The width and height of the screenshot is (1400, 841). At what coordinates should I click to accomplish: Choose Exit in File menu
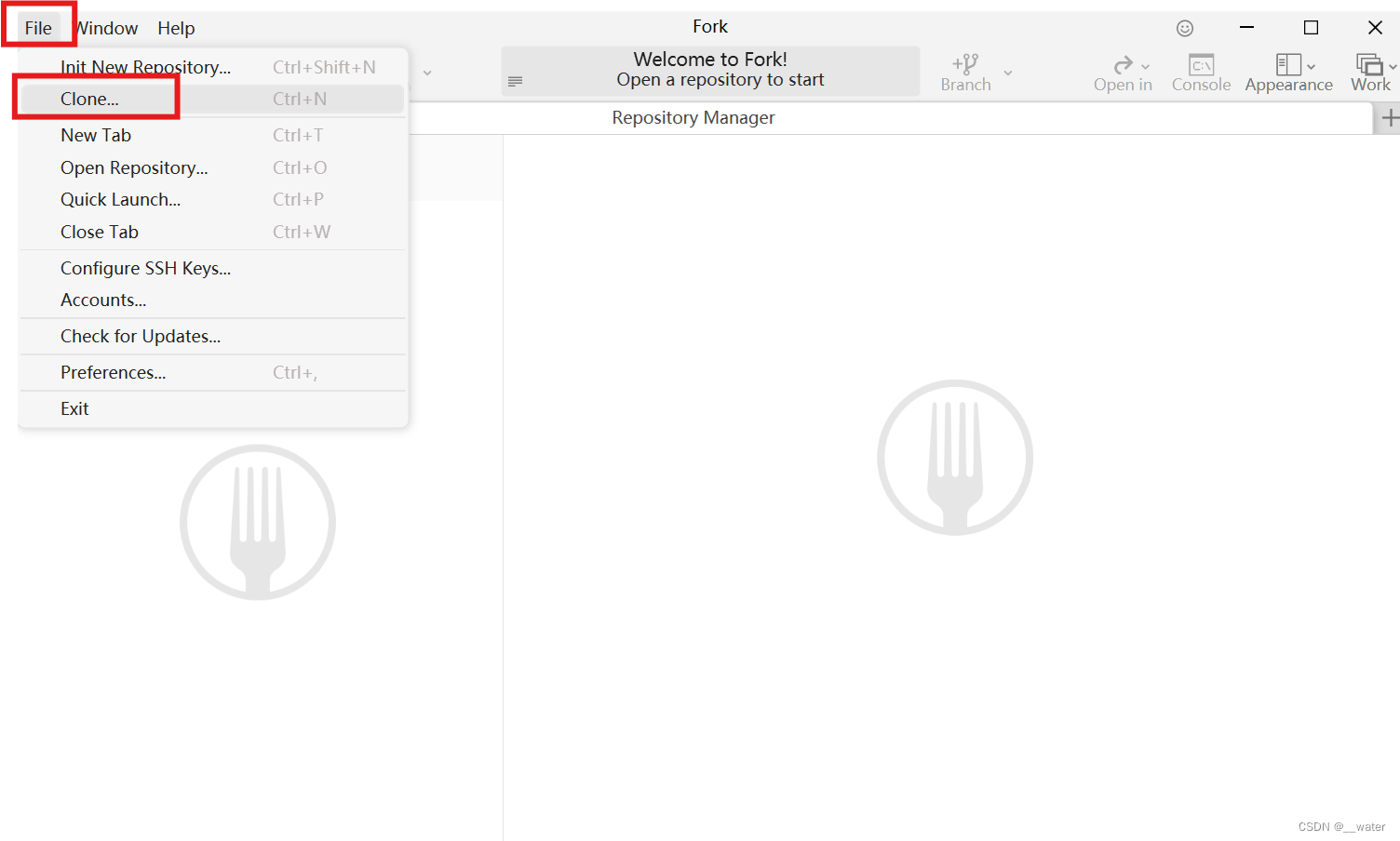click(213, 408)
